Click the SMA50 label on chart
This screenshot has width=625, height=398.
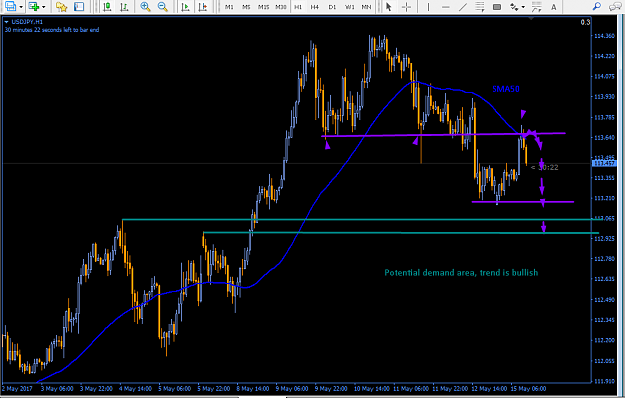pos(506,89)
